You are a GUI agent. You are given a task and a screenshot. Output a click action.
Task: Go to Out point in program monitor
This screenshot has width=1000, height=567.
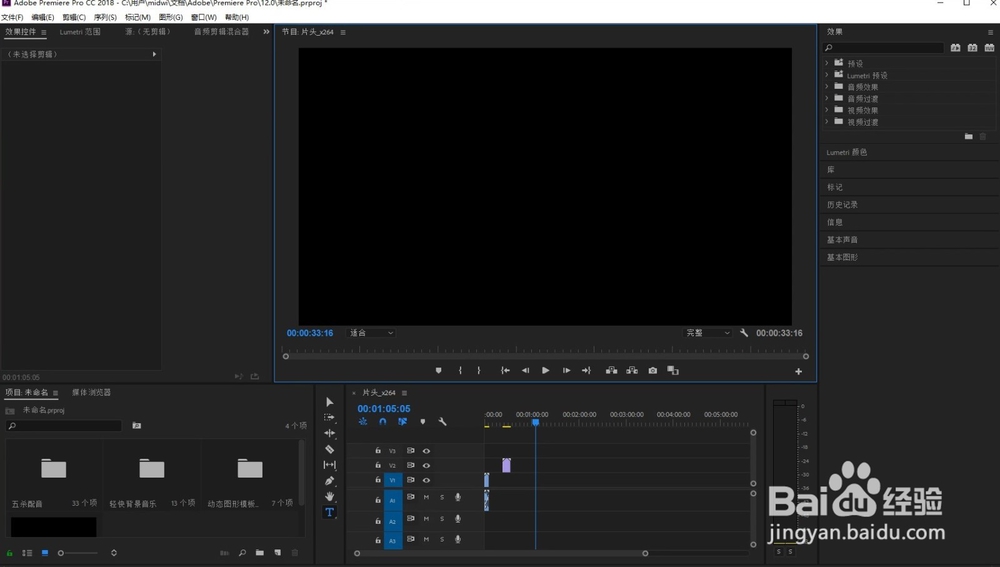click(586, 371)
